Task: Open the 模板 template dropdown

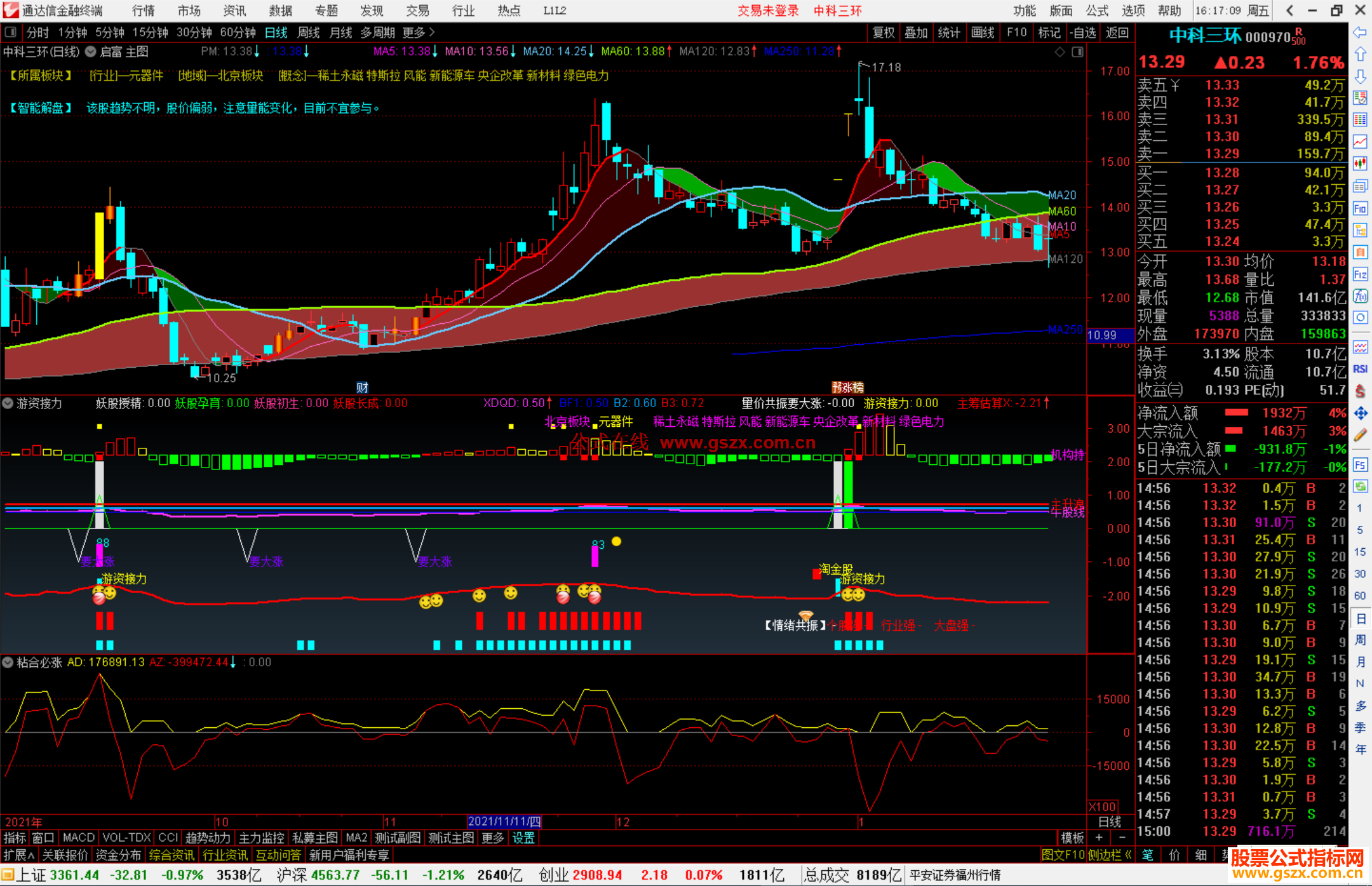Action: (1072, 838)
